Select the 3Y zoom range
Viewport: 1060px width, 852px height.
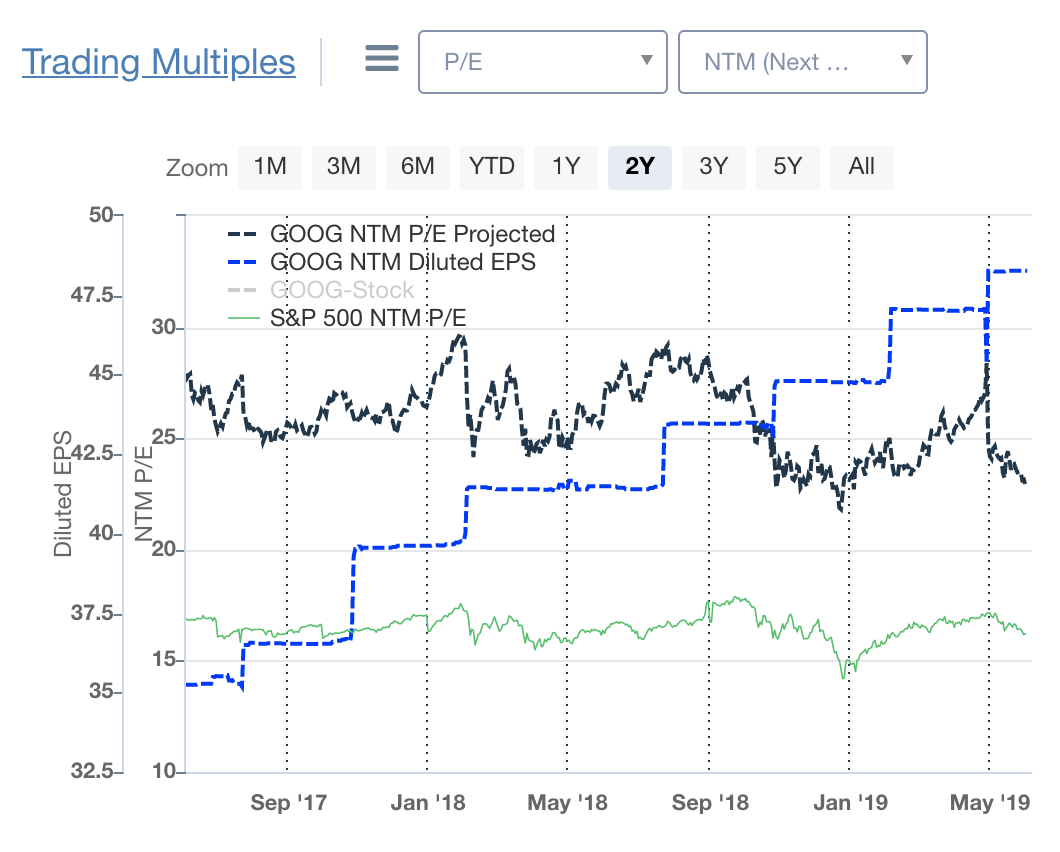click(x=714, y=167)
